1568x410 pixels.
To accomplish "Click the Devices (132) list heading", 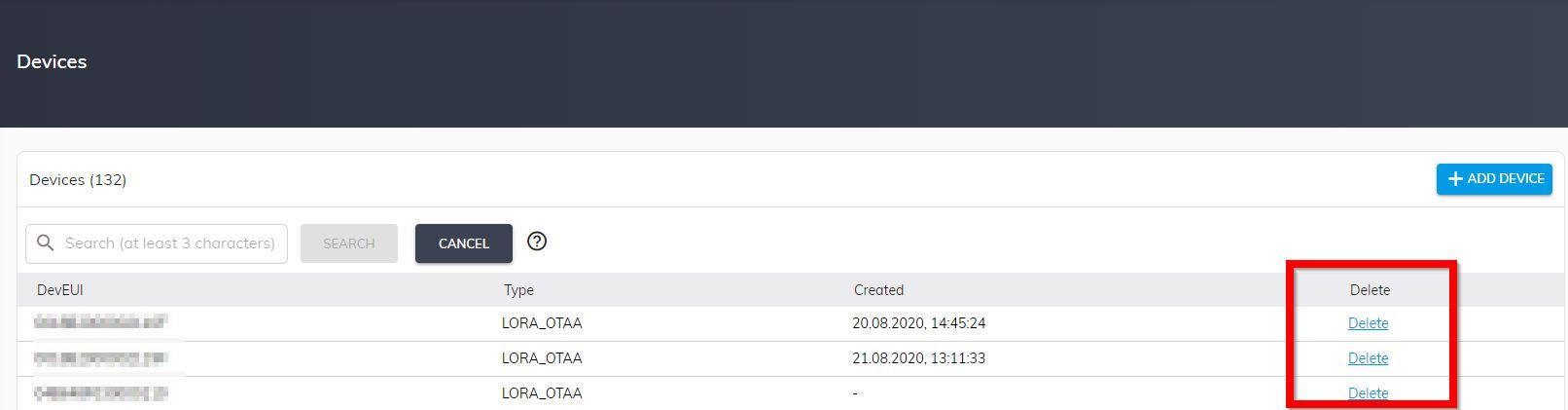I will (x=78, y=180).
